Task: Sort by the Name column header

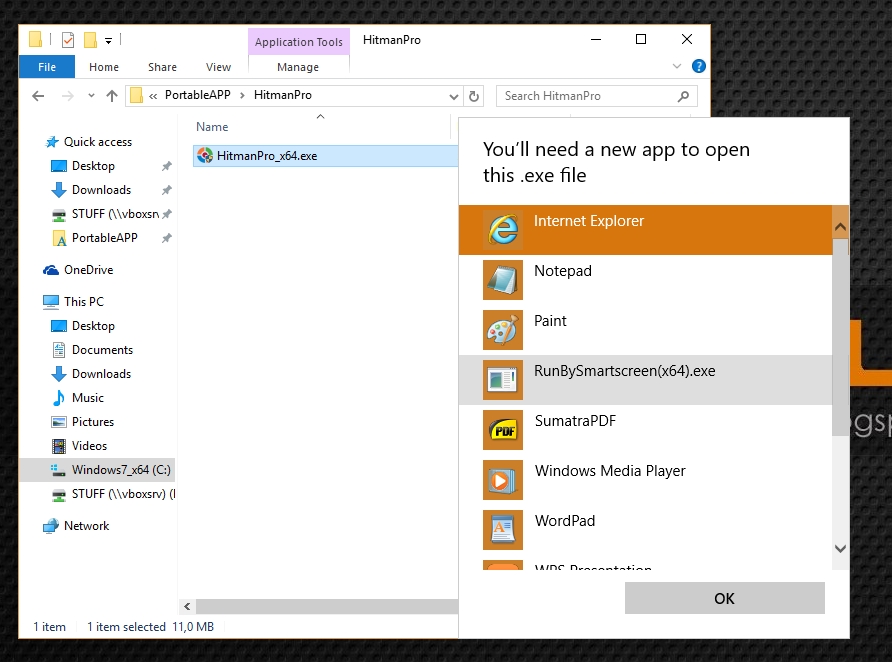Action: tap(212, 127)
